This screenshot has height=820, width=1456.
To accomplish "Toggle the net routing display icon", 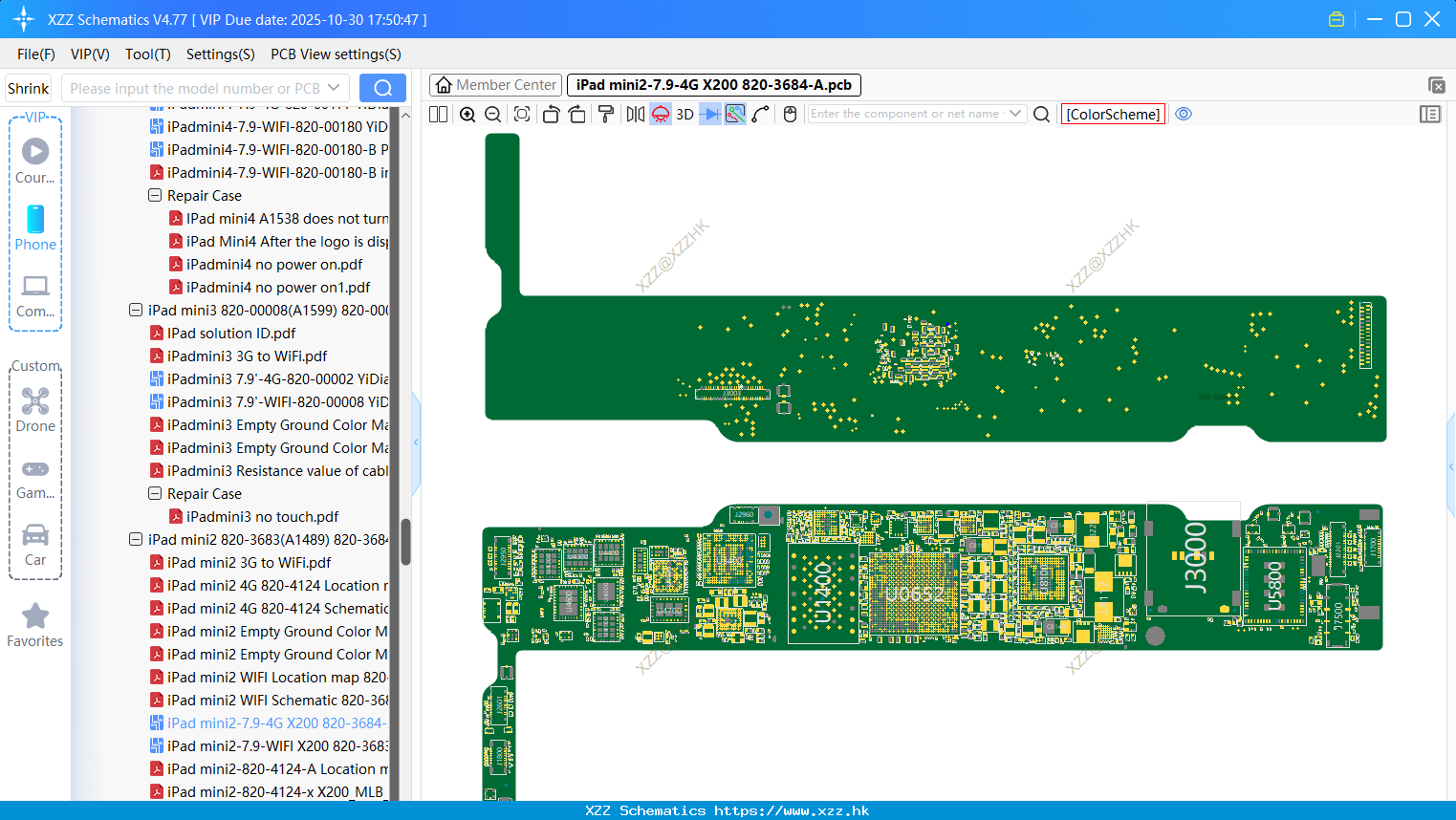I will click(x=735, y=114).
